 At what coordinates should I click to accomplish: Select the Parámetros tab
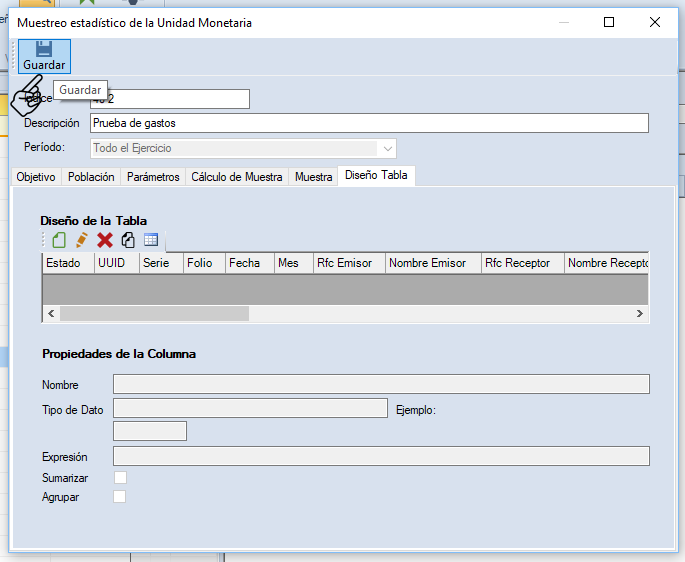tap(153, 177)
